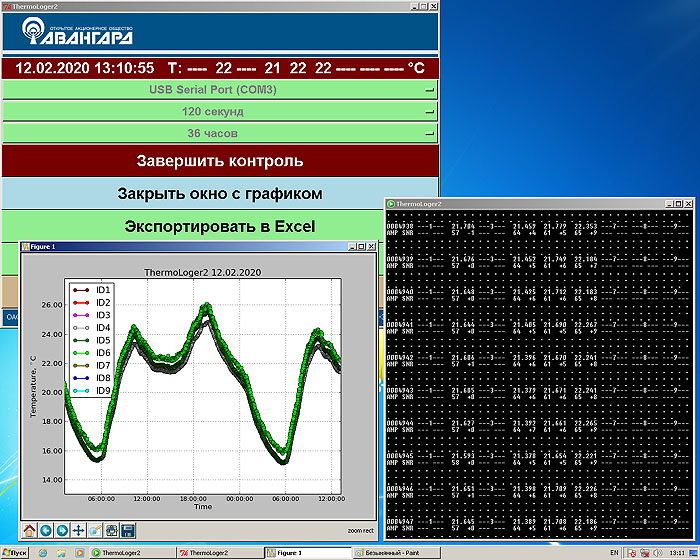The height and width of the screenshot is (560, 700).
Task: Click ID3 legend entry in plot
Action: (92, 315)
